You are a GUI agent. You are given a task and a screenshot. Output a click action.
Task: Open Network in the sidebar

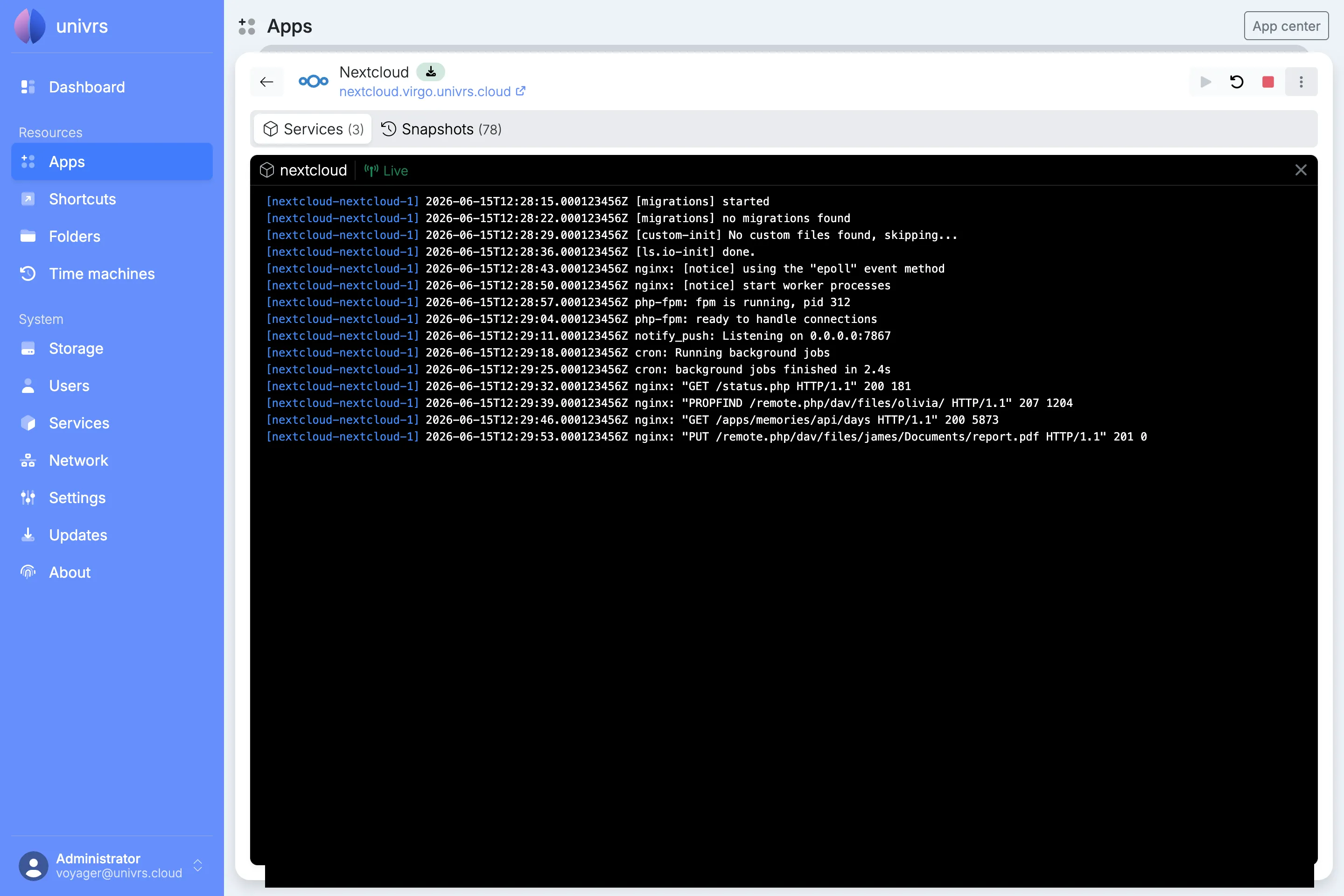[112, 460]
